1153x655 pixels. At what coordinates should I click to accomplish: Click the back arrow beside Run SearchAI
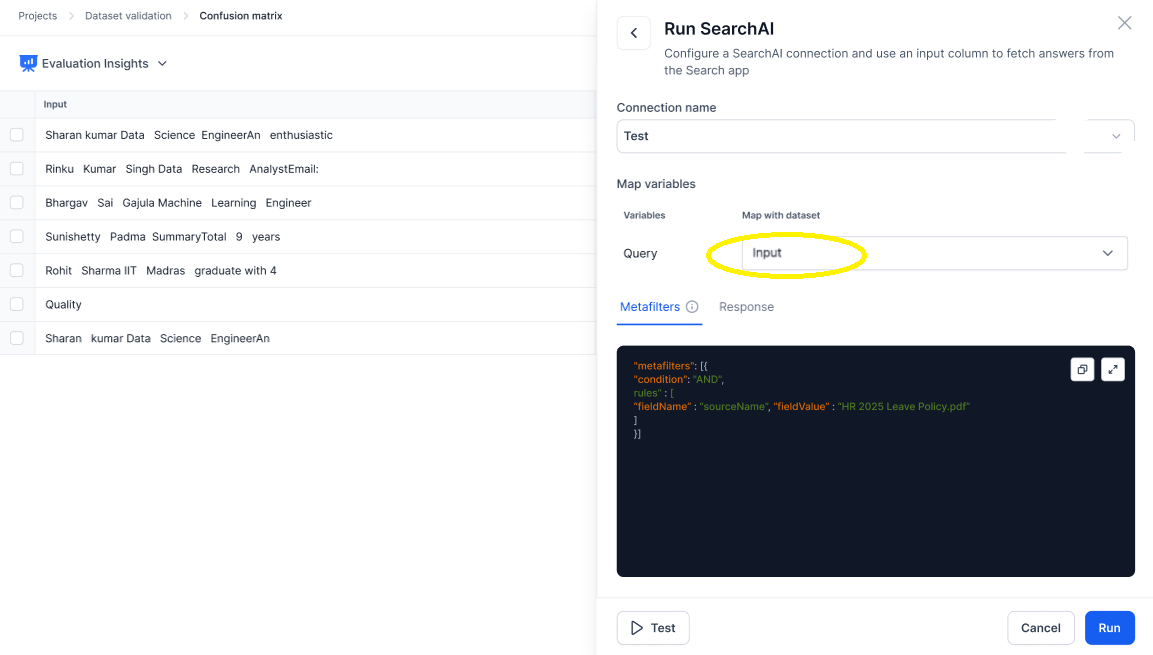click(633, 33)
